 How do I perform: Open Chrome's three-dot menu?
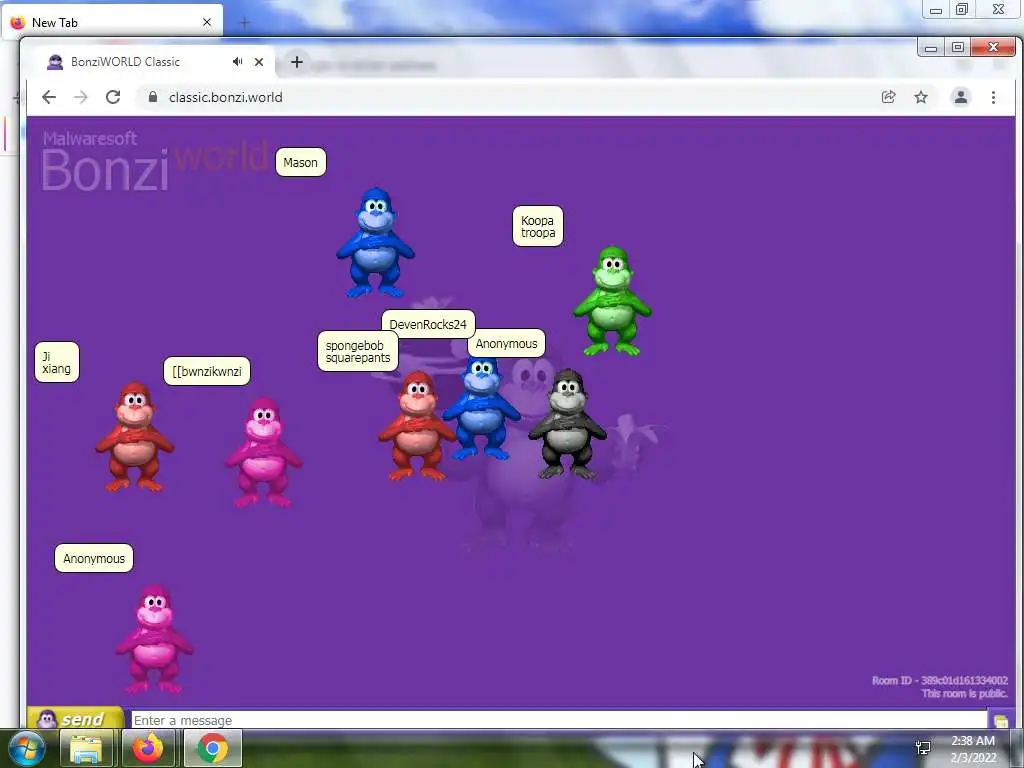993,97
